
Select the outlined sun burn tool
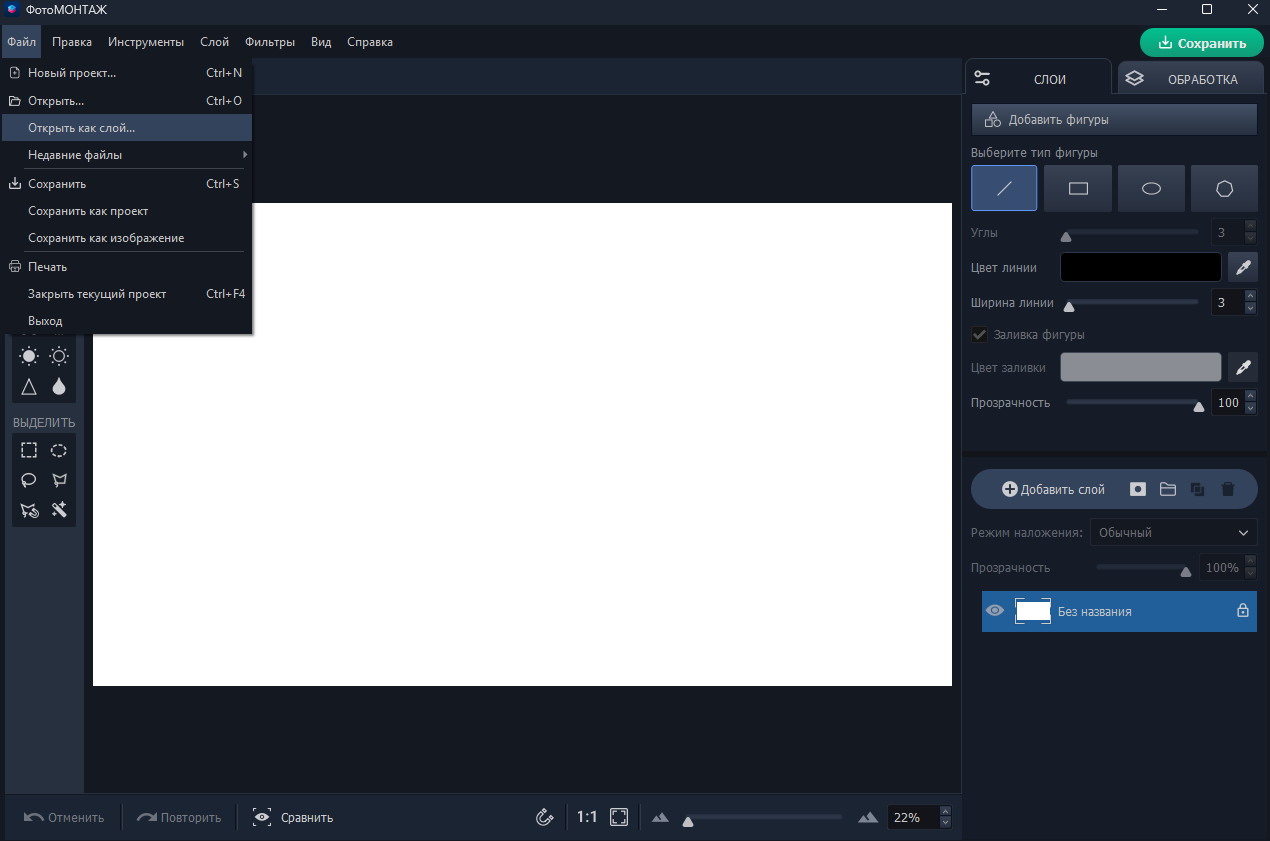tap(59, 356)
